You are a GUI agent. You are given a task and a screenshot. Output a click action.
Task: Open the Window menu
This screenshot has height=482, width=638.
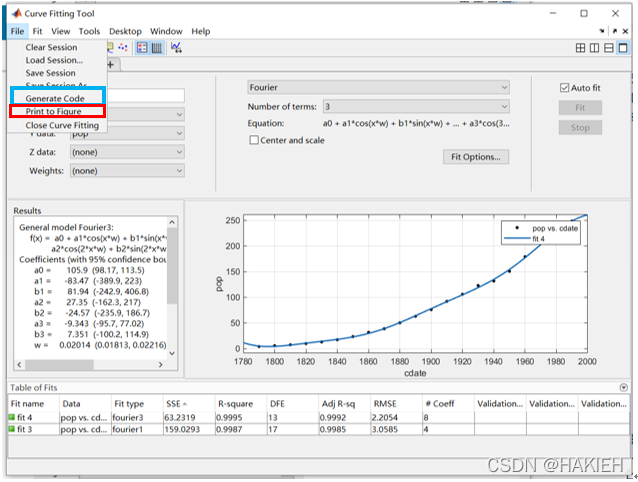point(166,31)
